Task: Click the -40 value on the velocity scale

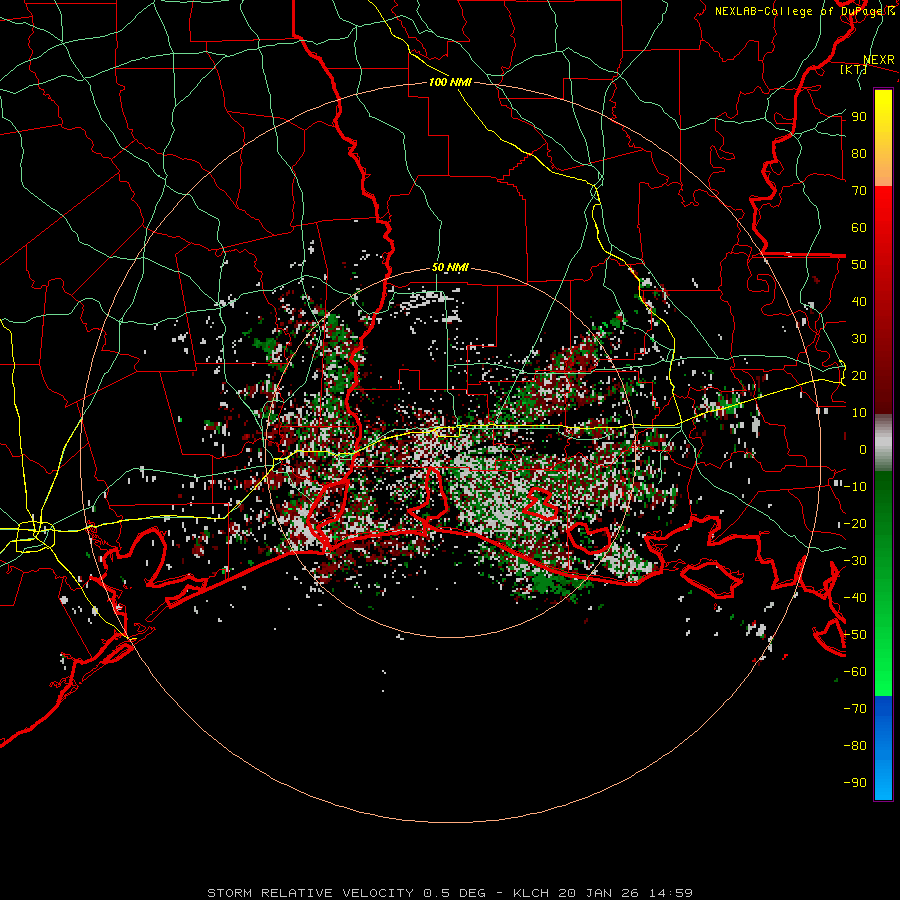Action: [855, 598]
